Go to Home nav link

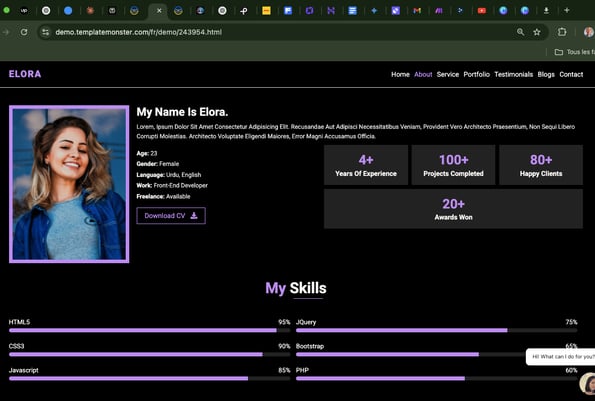(400, 74)
